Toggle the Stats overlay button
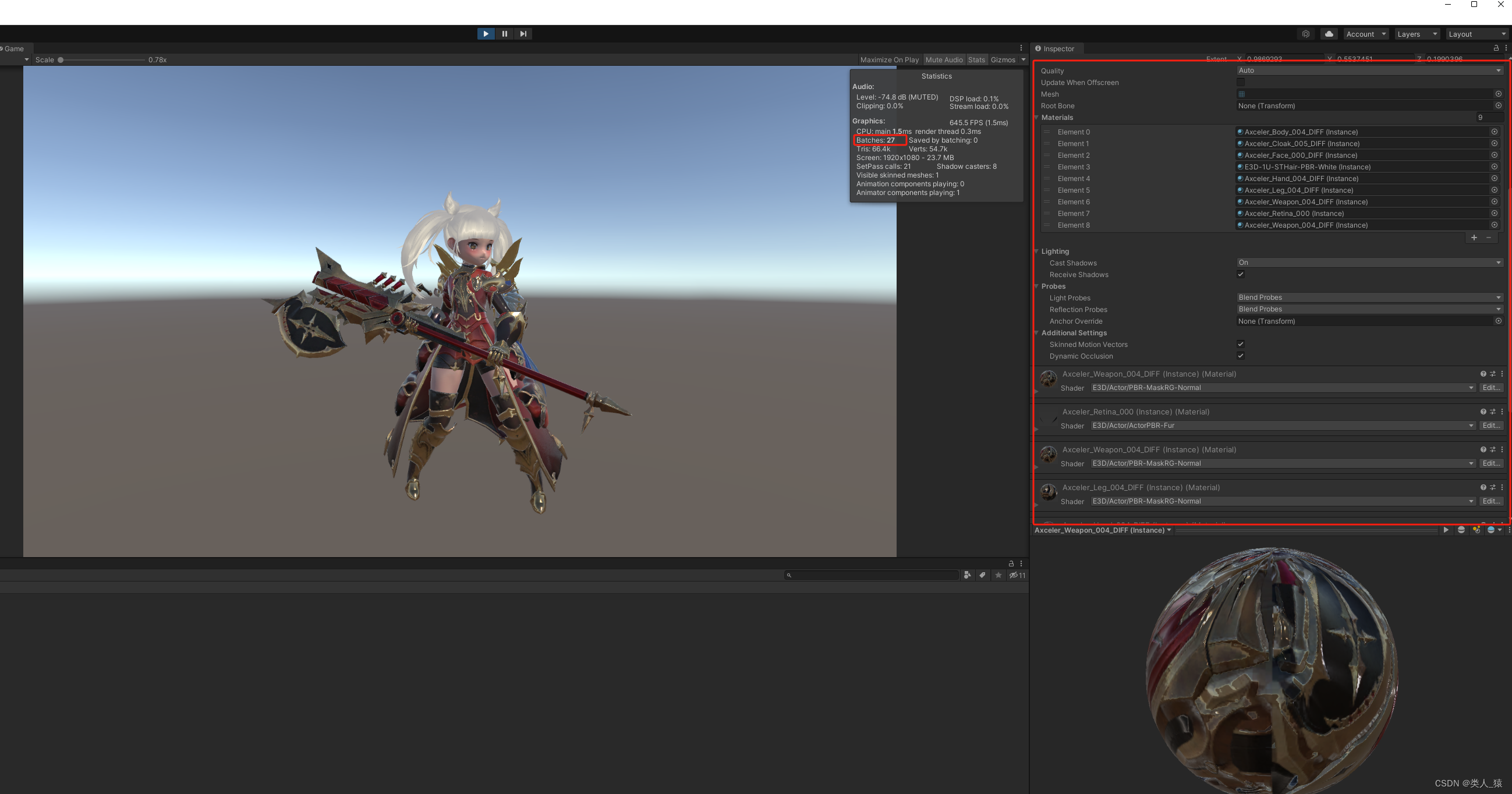Image resolution: width=1512 pixels, height=794 pixels. 976,60
